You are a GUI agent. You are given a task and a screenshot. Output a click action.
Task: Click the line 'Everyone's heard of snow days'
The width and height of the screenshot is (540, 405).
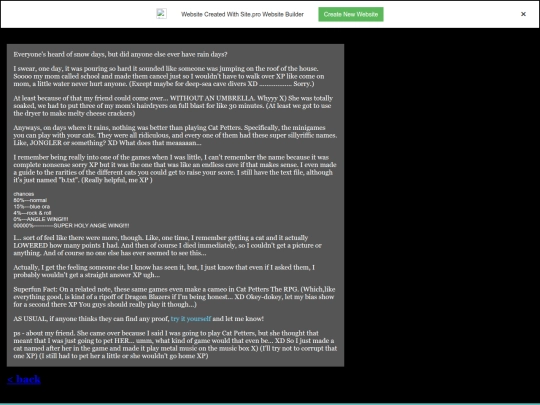pos(121,54)
